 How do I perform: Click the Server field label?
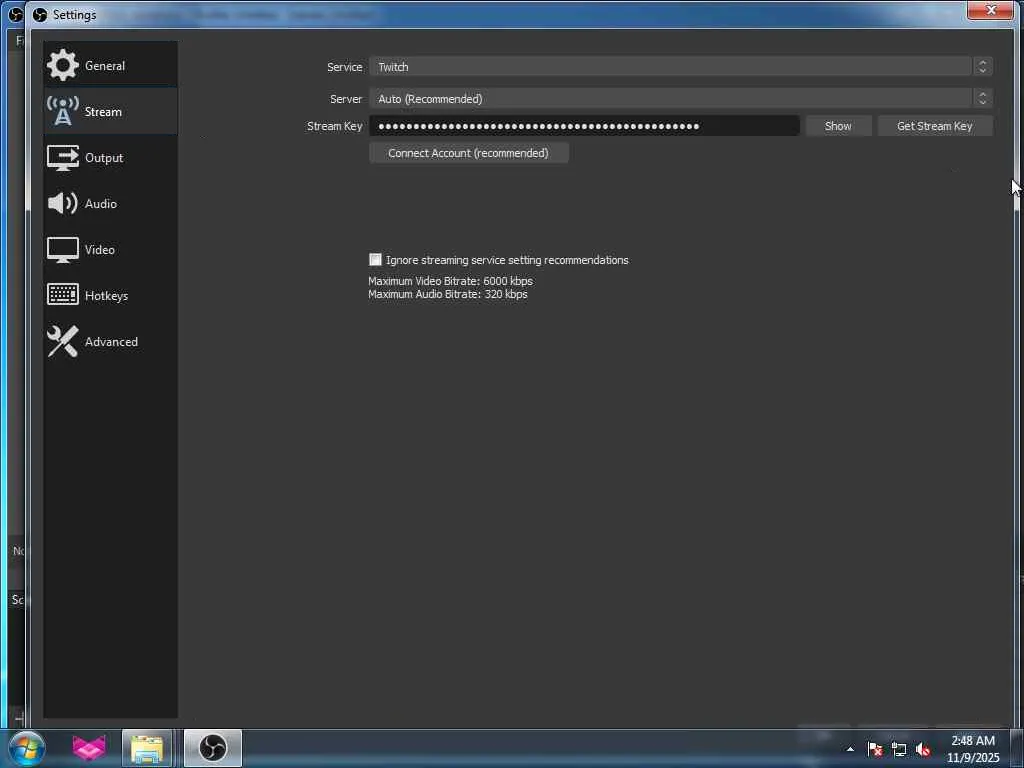(345, 99)
